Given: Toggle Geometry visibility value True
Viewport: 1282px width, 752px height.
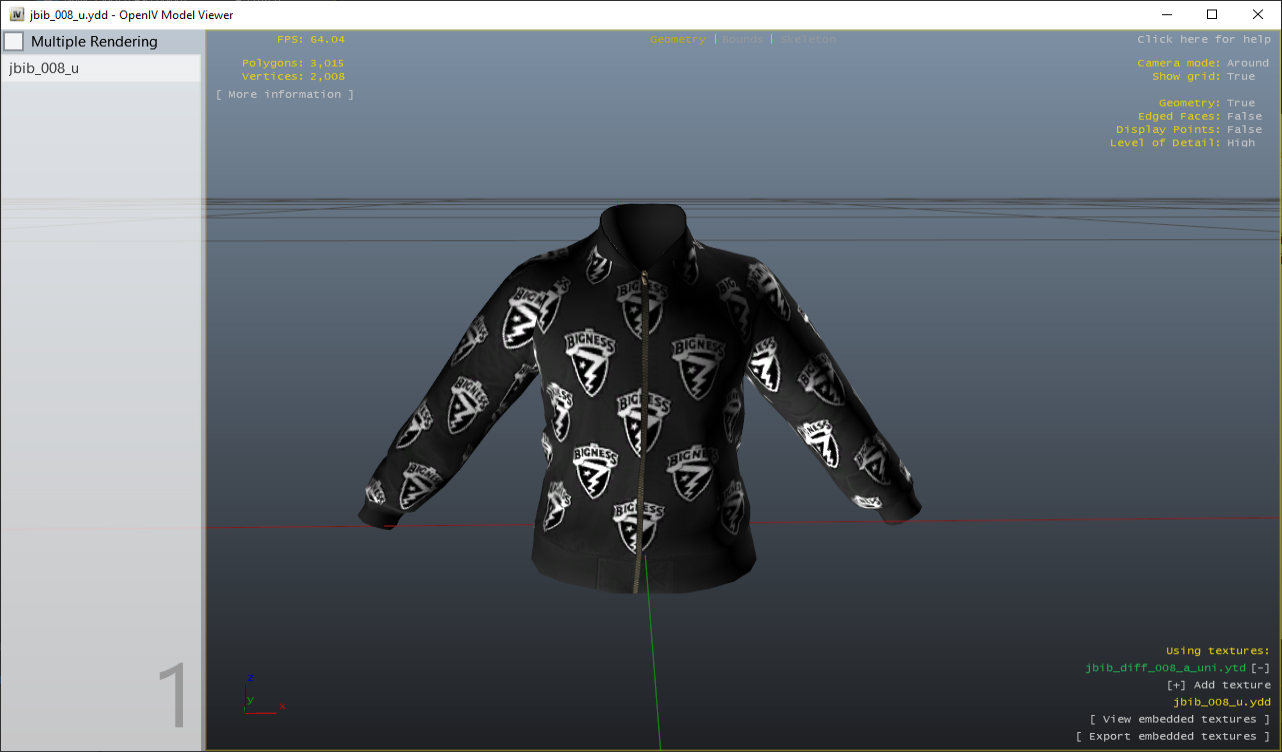Looking at the screenshot, I should tap(1240, 103).
